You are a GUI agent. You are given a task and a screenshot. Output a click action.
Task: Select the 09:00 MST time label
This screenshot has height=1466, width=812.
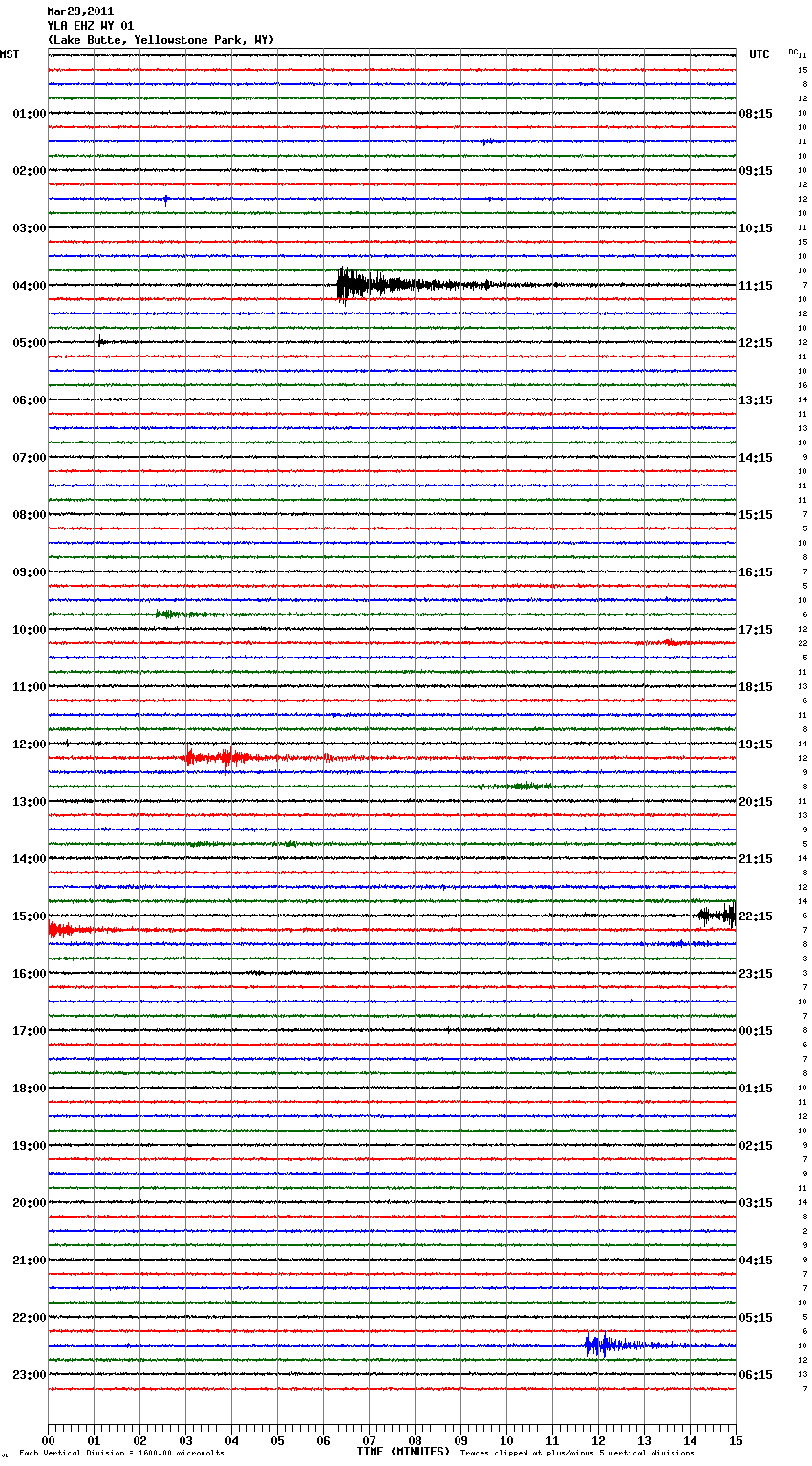(x=30, y=572)
